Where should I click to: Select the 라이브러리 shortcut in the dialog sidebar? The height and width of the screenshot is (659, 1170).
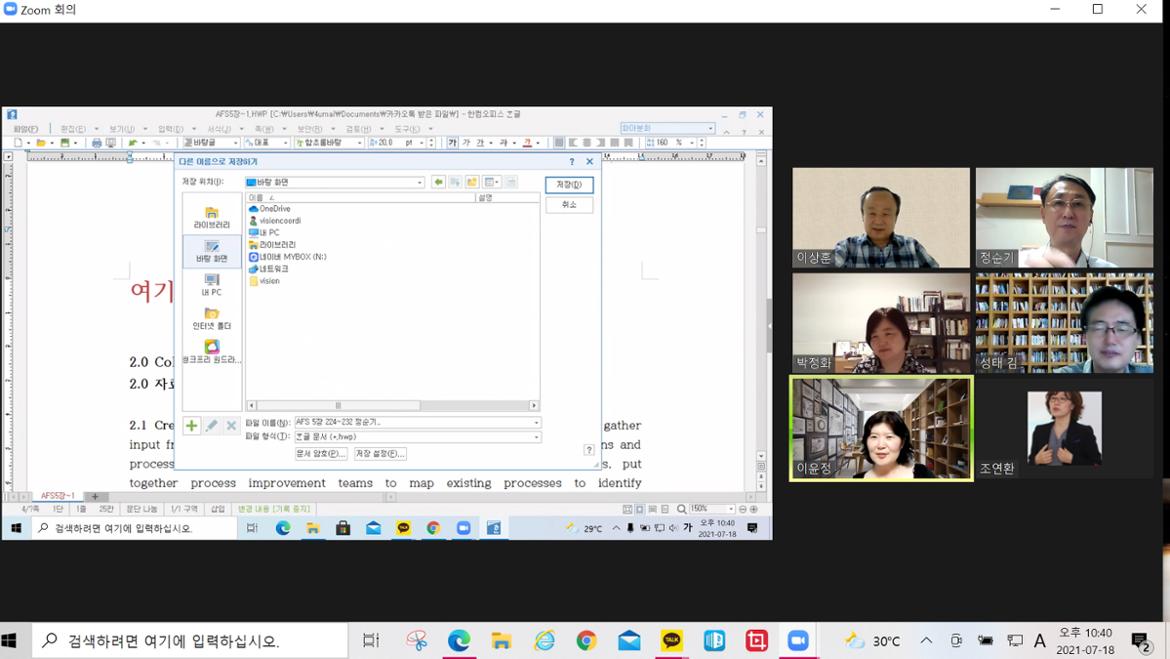click(211, 217)
